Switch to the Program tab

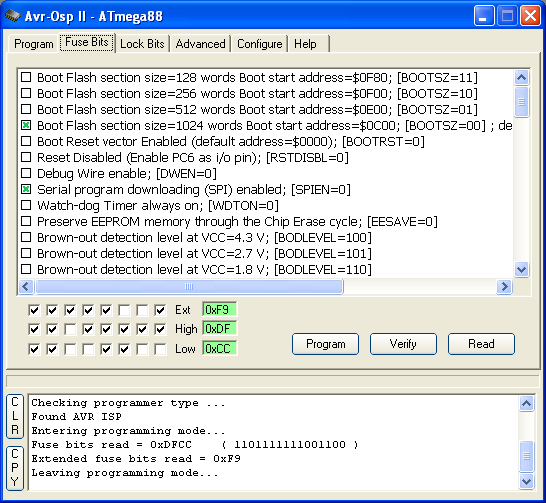tap(33, 44)
